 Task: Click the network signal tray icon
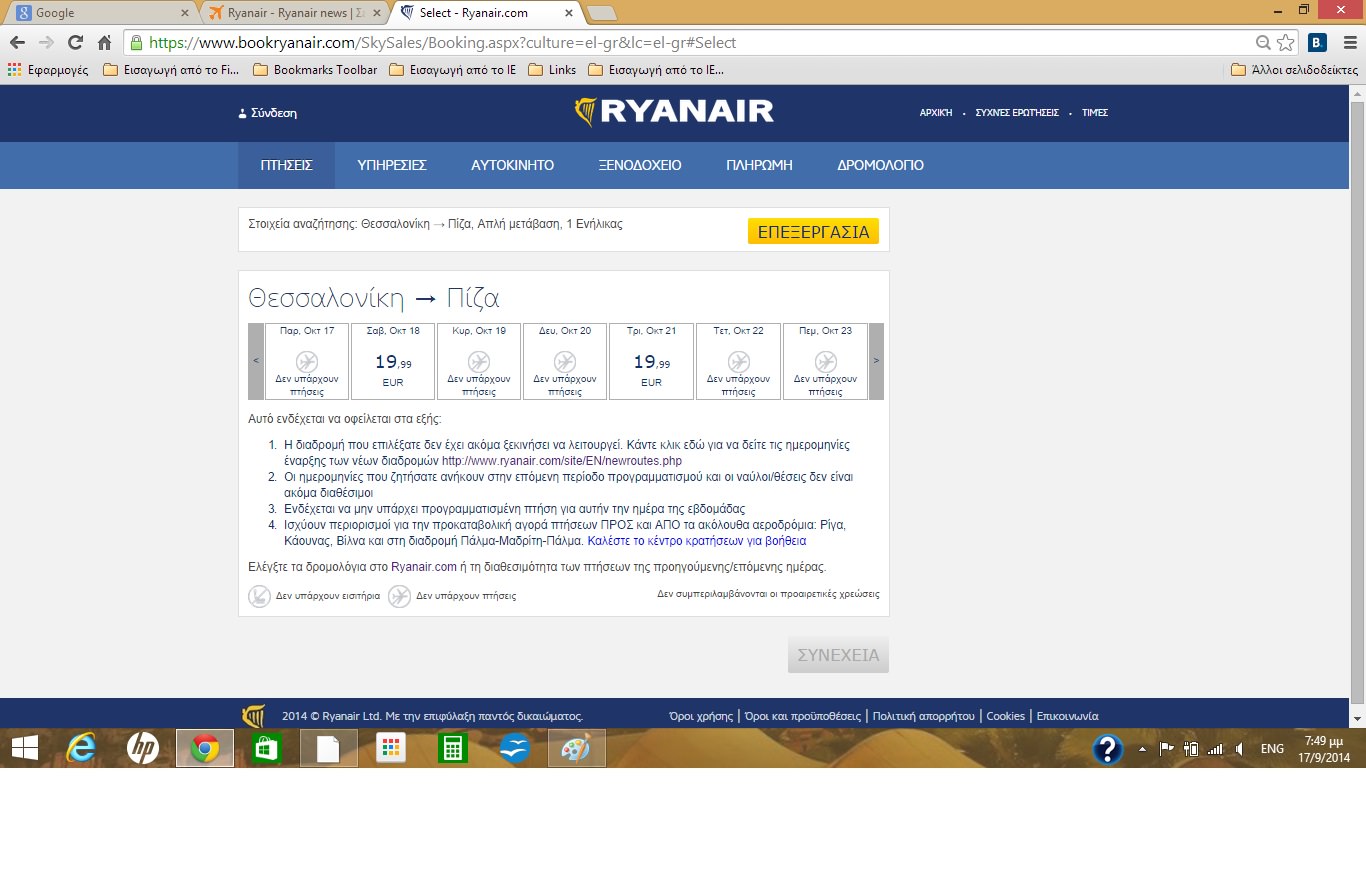coord(1215,749)
